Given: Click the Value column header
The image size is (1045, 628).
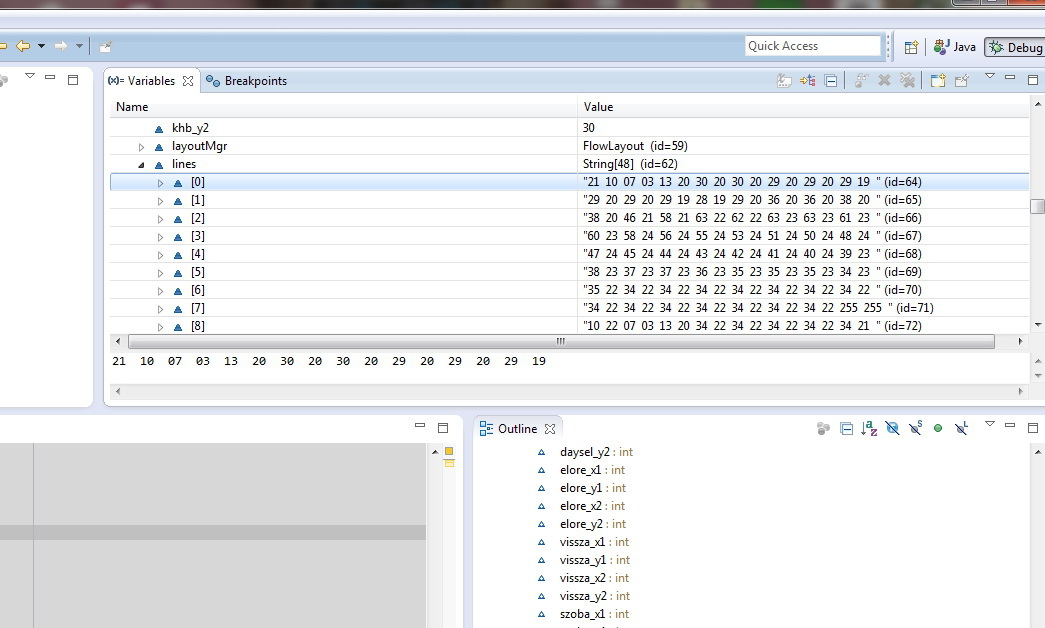Looking at the screenshot, I should (803, 107).
